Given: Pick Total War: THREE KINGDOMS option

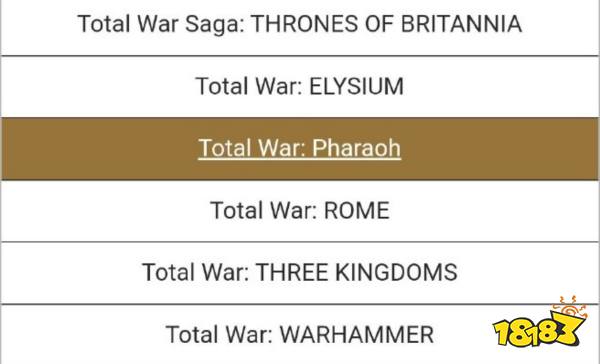Looking at the screenshot, I should click(300, 273).
